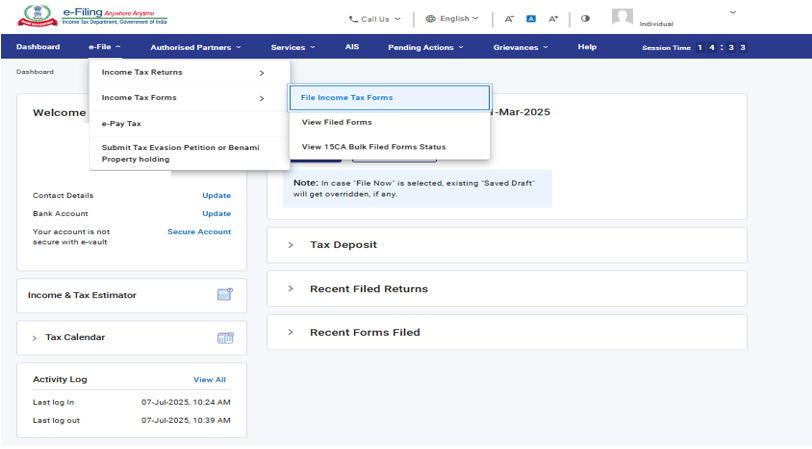Toggle the high contrast mode icon
812x449 pixels.
(x=585, y=18)
